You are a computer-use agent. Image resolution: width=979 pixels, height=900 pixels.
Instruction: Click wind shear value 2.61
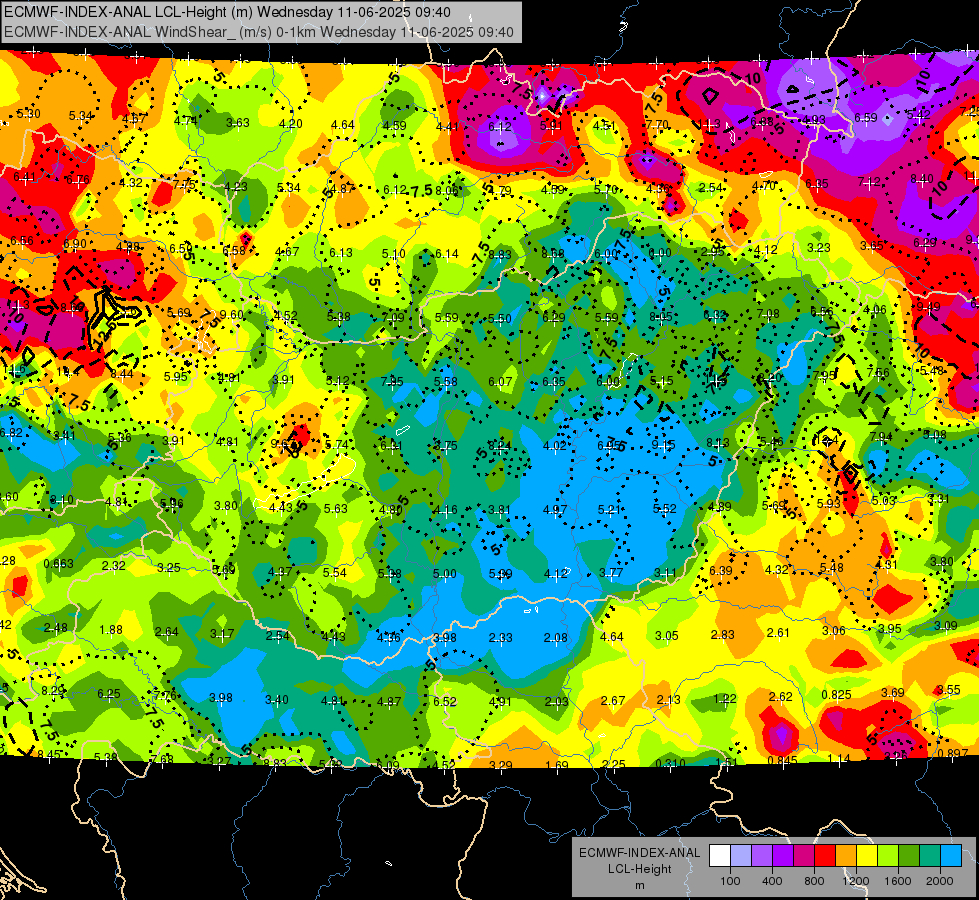tap(778, 632)
